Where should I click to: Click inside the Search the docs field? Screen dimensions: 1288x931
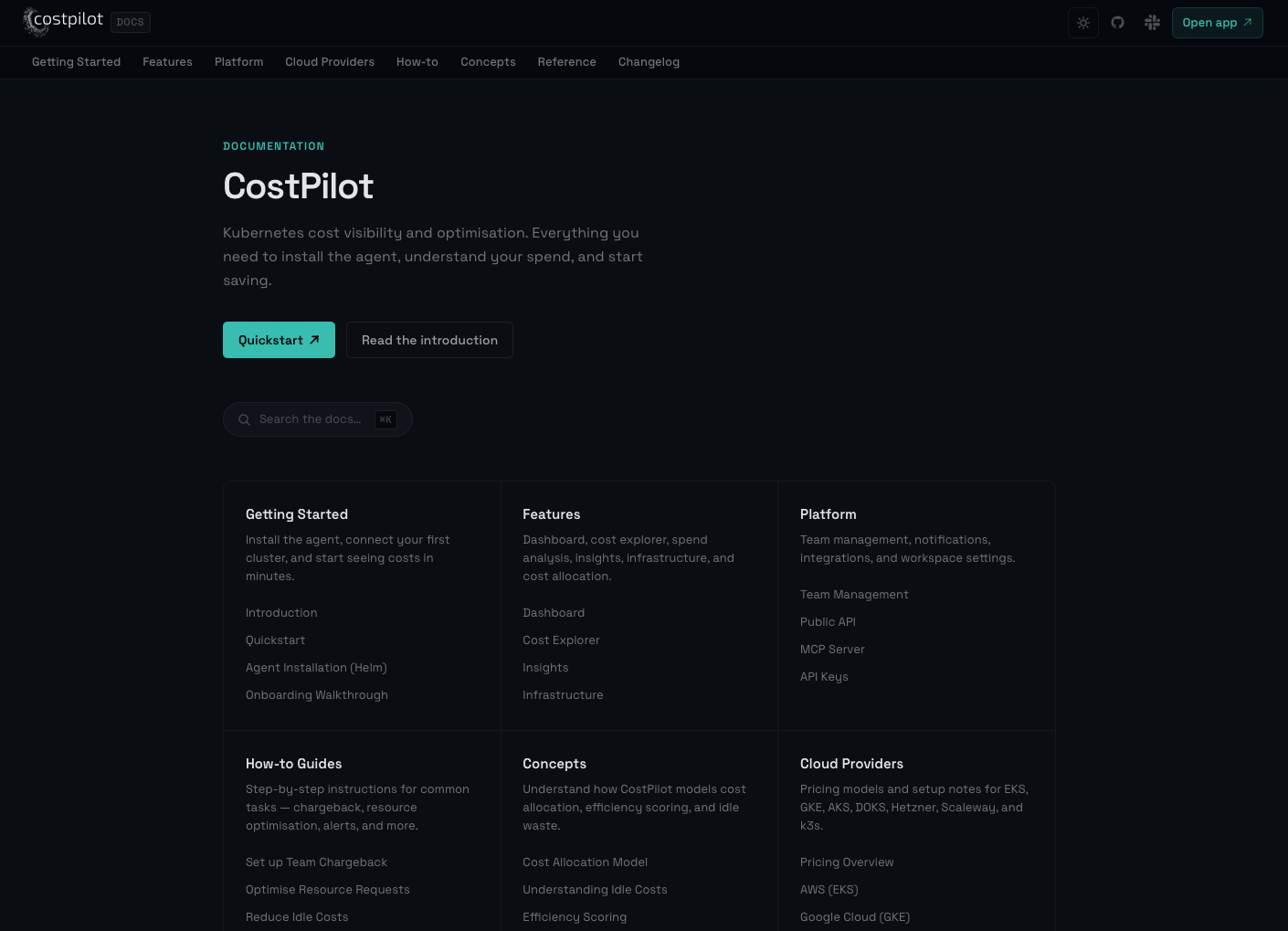[311, 419]
